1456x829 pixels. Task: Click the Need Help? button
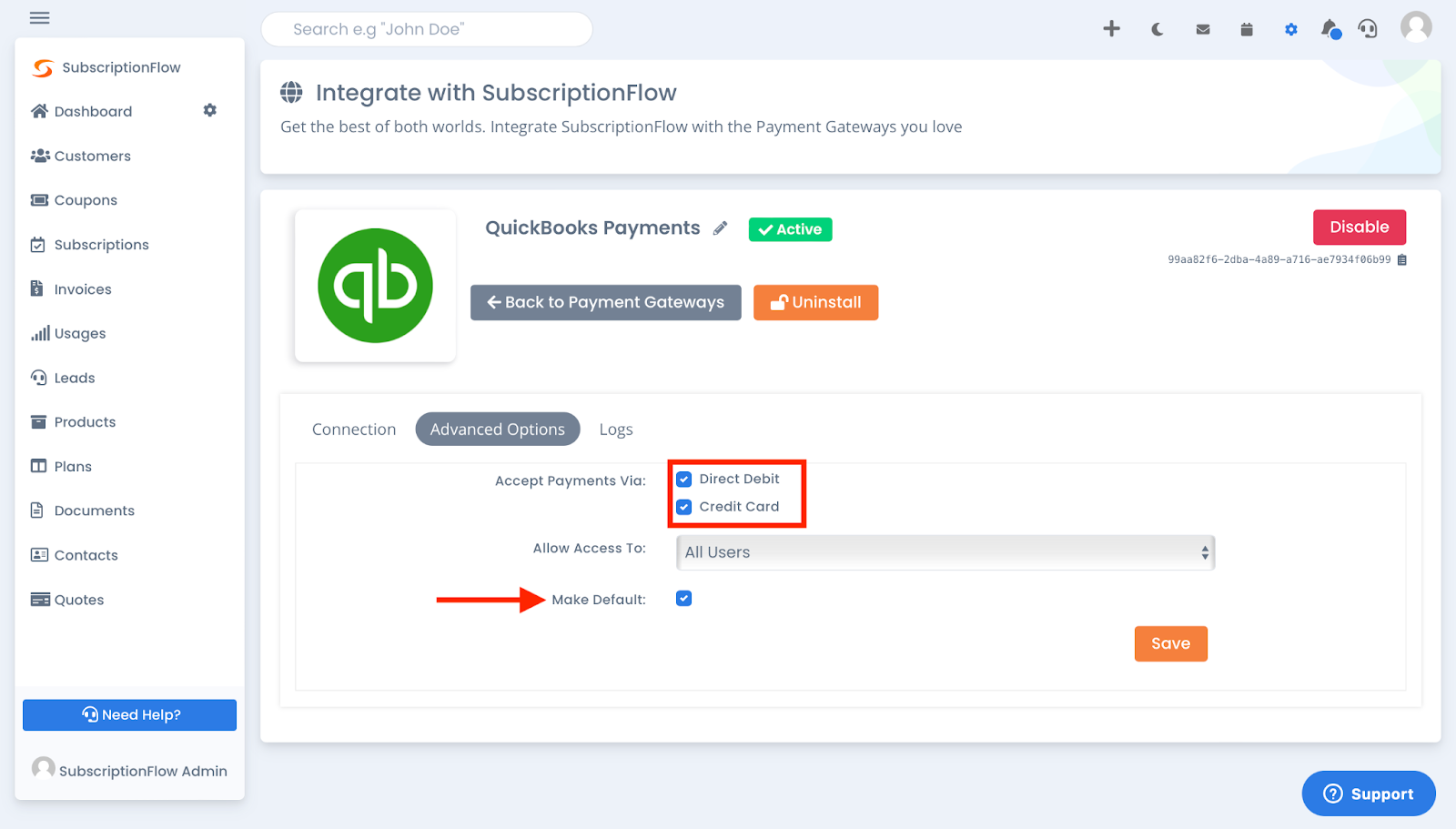pos(129,715)
